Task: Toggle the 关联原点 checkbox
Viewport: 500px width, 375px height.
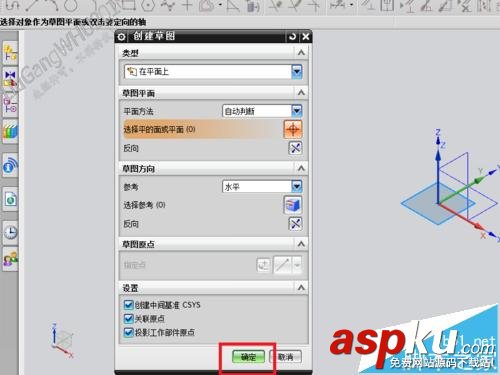Action: tap(128, 319)
